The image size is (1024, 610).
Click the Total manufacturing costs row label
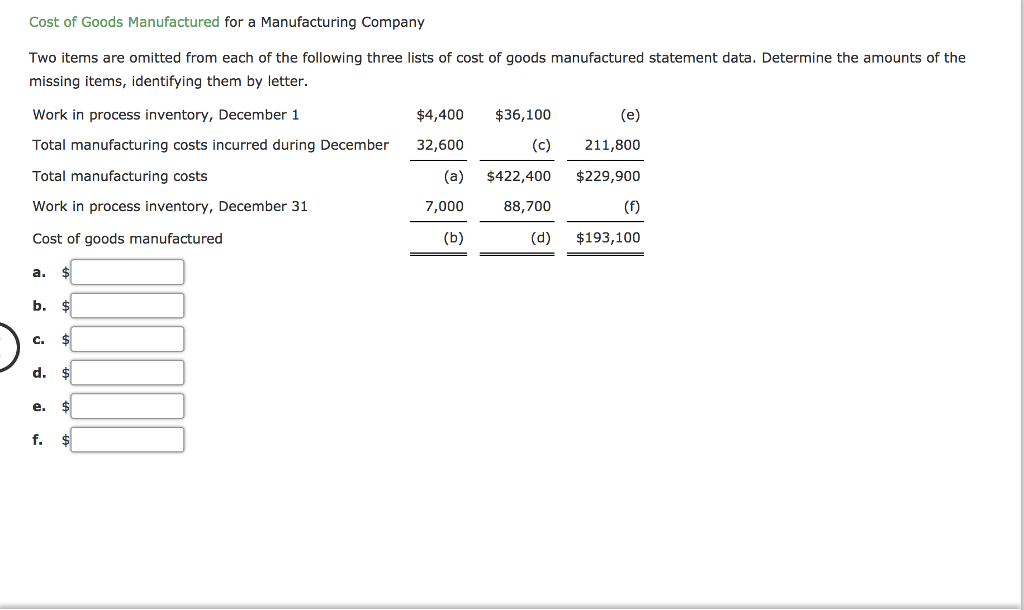click(x=120, y=175)
